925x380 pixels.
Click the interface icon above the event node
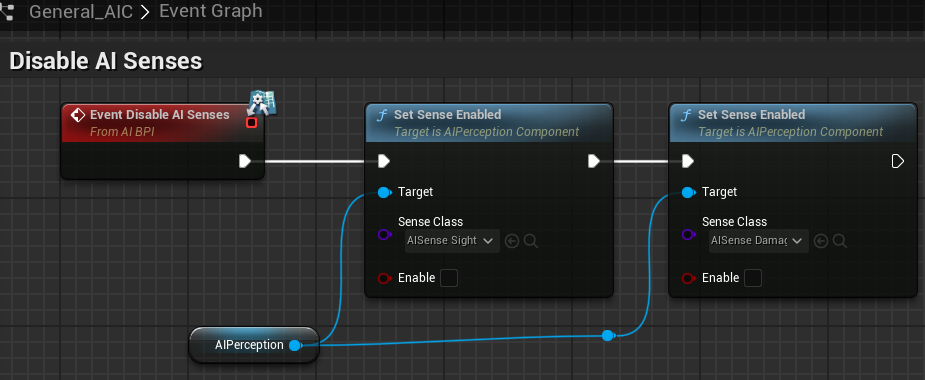click(x=262, y=103)
